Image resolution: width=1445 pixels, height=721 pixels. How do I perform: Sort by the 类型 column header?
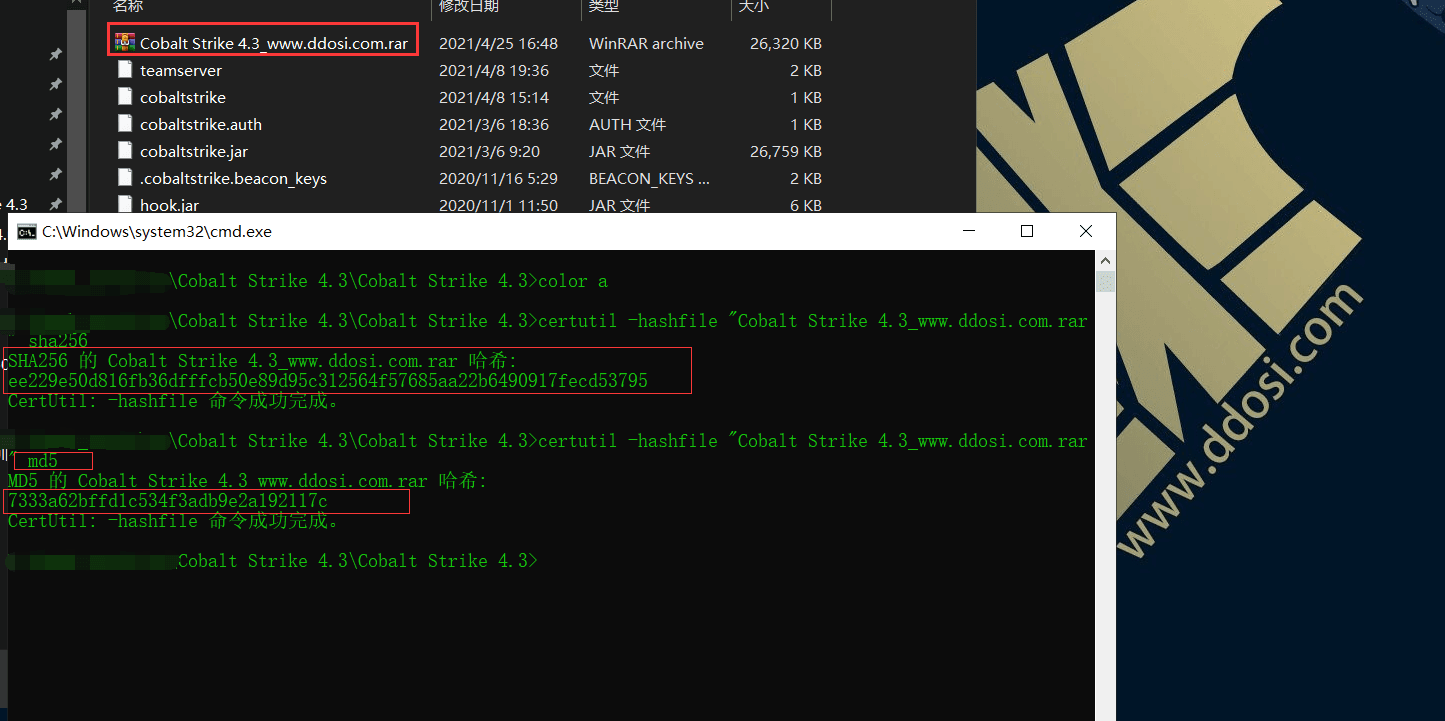[604, 7]
